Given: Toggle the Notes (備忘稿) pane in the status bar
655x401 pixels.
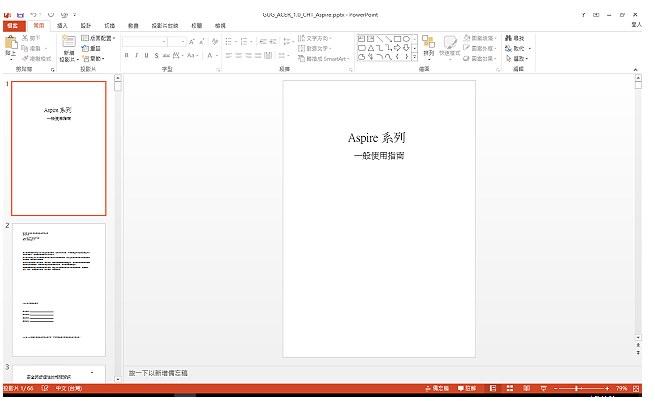Looking at the screenshot, I should [x=437, y=388].
